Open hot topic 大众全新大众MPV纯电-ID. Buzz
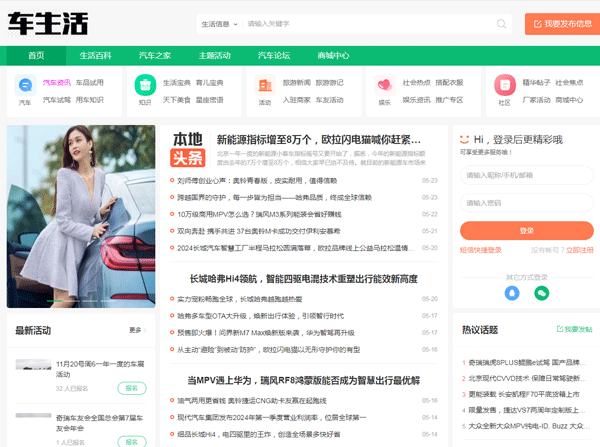This screenshot has height=447, width=600. [x=527, y=426]
